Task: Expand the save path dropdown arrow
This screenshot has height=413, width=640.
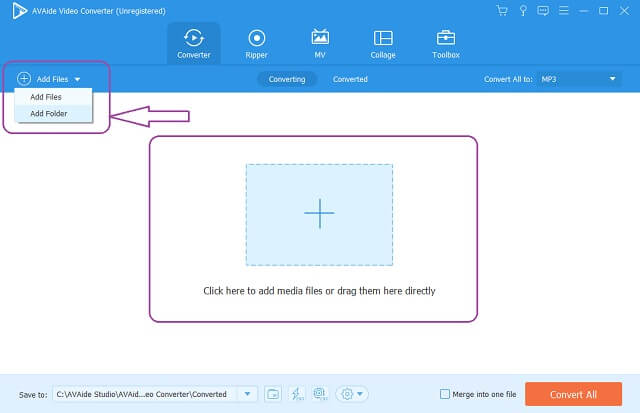Action: (x=247, y=394)
